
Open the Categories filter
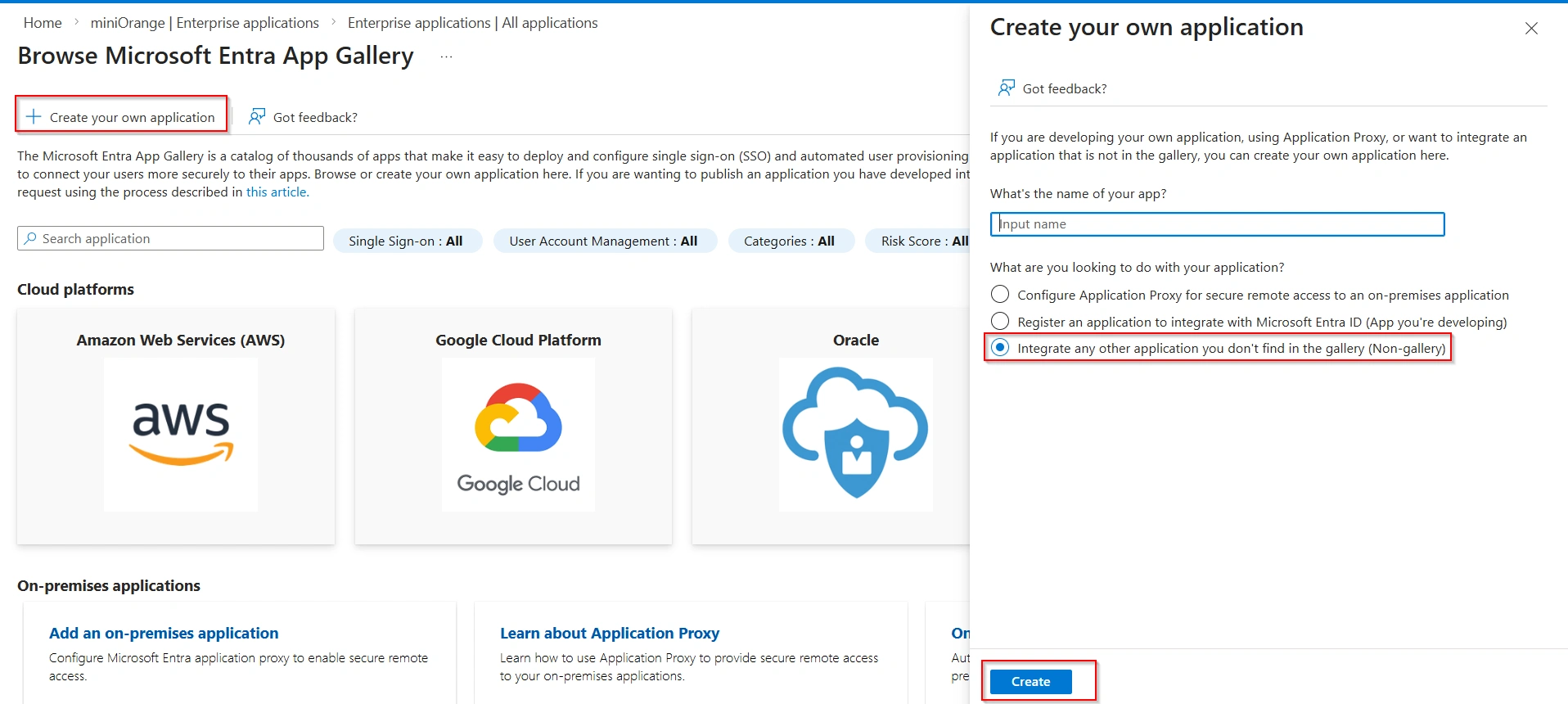pyautogui.click(x=791, y=241)
